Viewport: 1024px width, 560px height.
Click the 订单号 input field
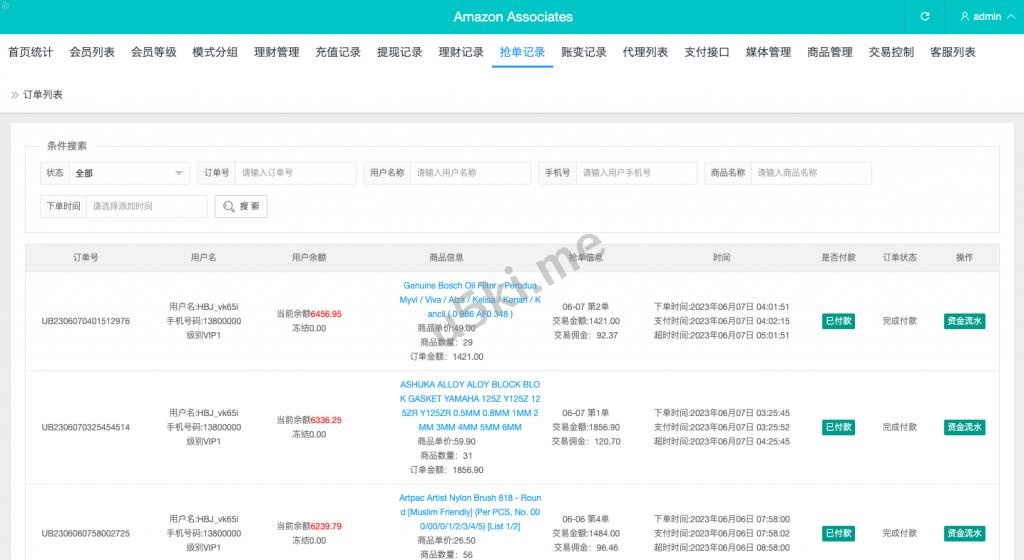tap(295, 173)
